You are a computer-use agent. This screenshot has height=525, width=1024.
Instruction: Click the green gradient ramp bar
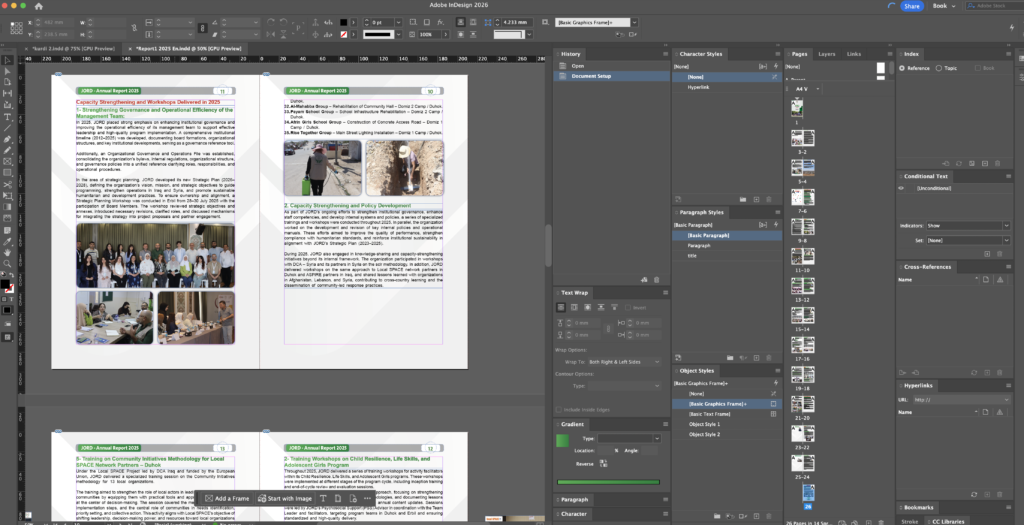click(608, 482)
